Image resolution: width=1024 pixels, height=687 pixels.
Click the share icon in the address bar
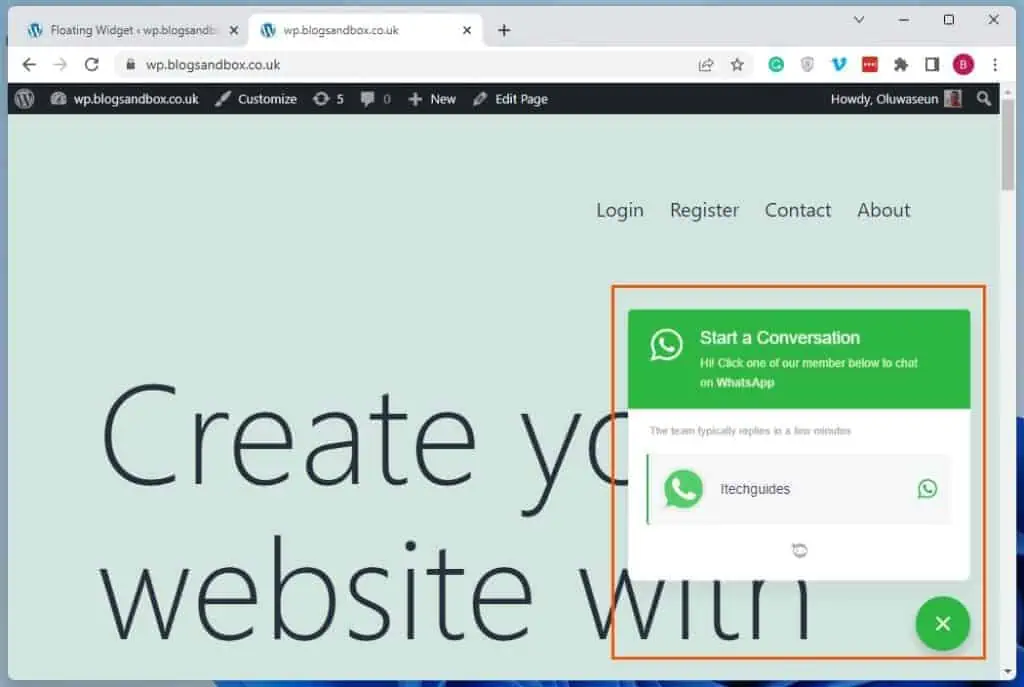(706, 64)
